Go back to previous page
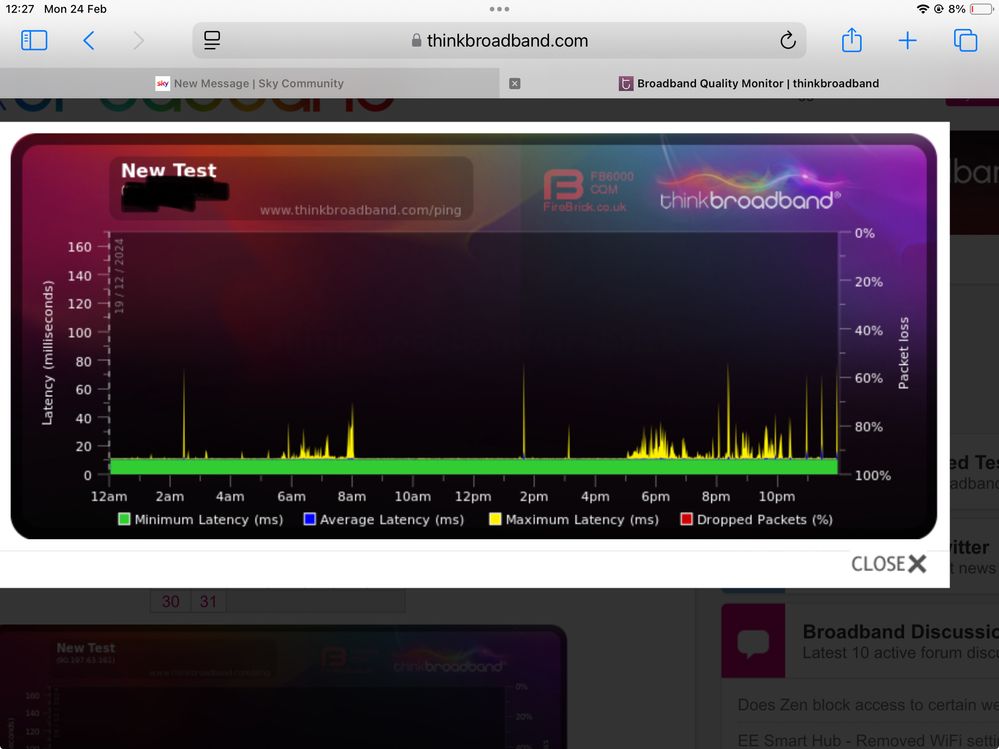 89,41
